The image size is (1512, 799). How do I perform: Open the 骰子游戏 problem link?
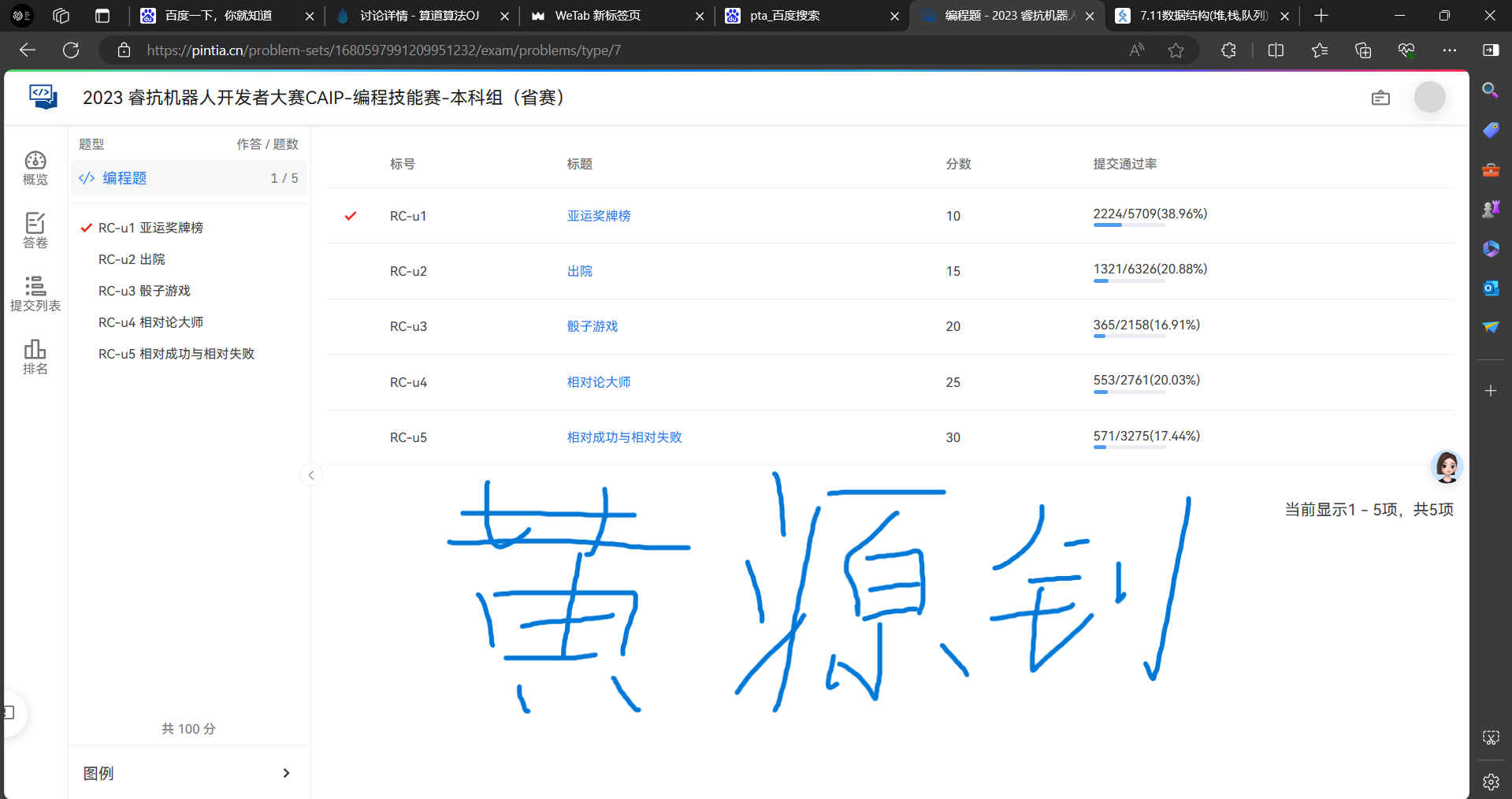click(x=593, y=325)
